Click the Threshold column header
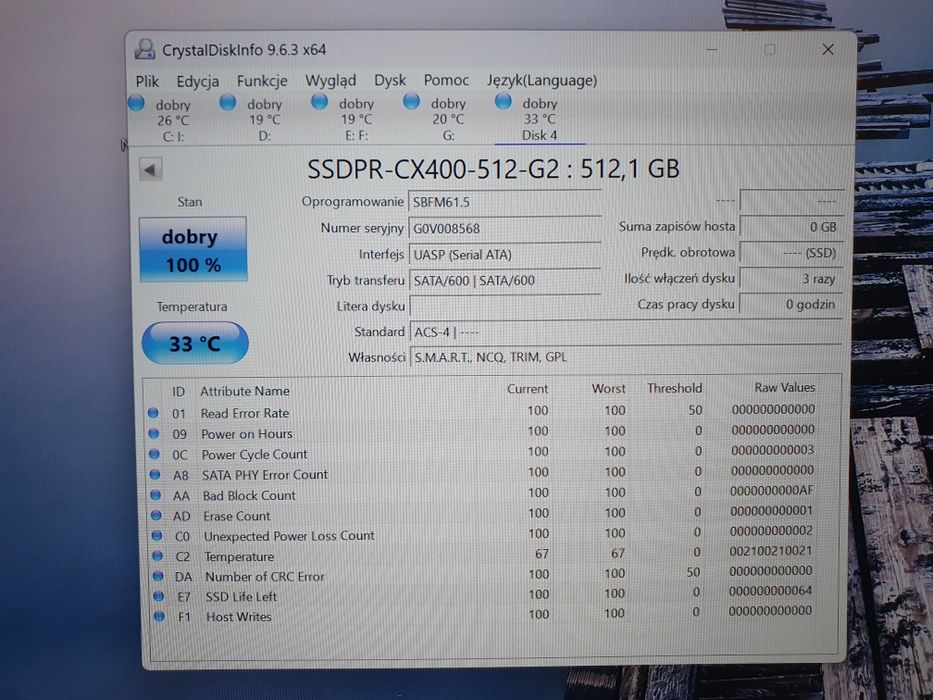The width and height of the screenshot is (933, 700). click(674, 388)
